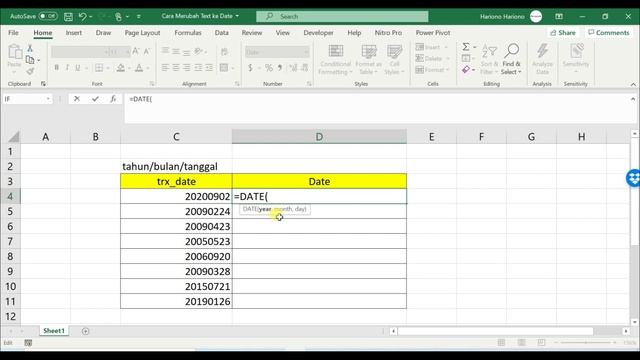
Task: Cancel the formula entry with X
Action: point(77,99)
